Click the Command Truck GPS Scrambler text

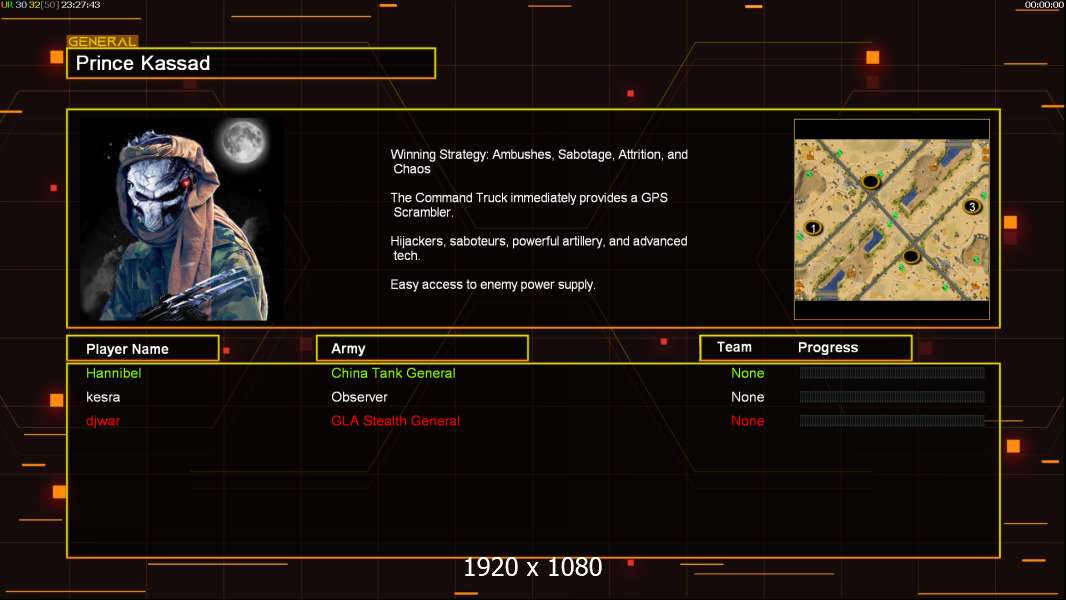(x=529, y=205)
